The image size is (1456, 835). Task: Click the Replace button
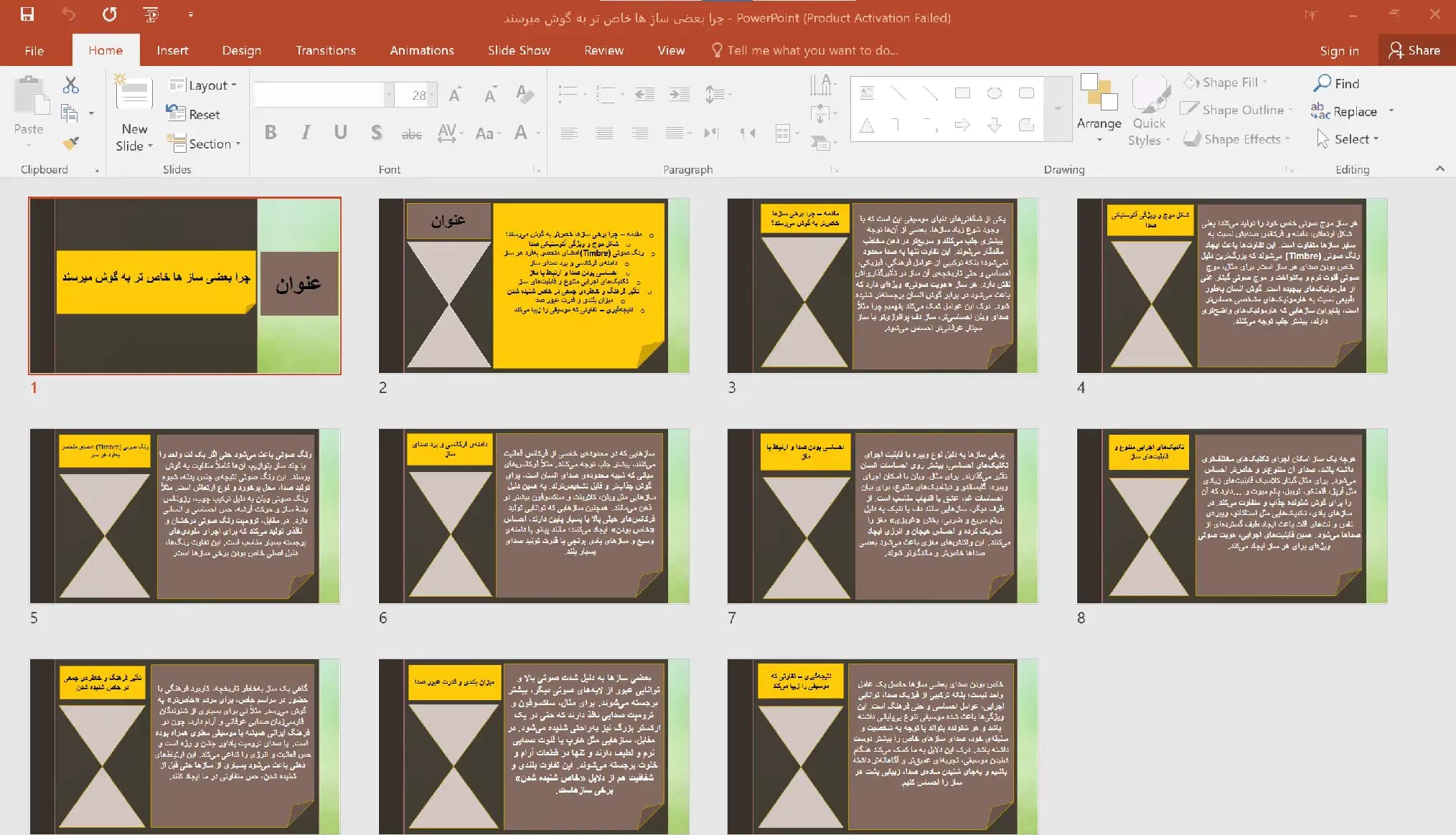coord(1344,111)
